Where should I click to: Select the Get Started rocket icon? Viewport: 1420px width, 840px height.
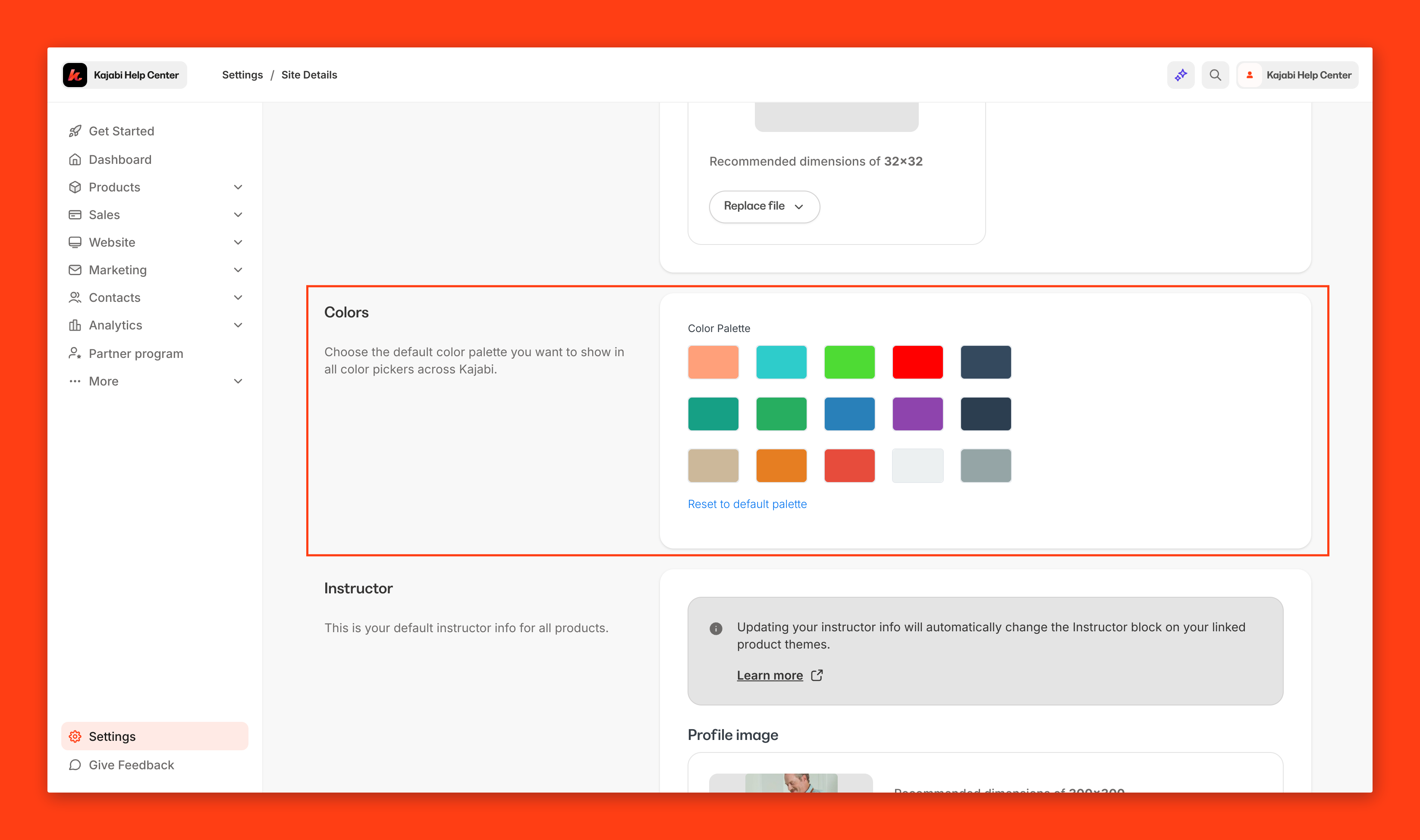point(75,131)
